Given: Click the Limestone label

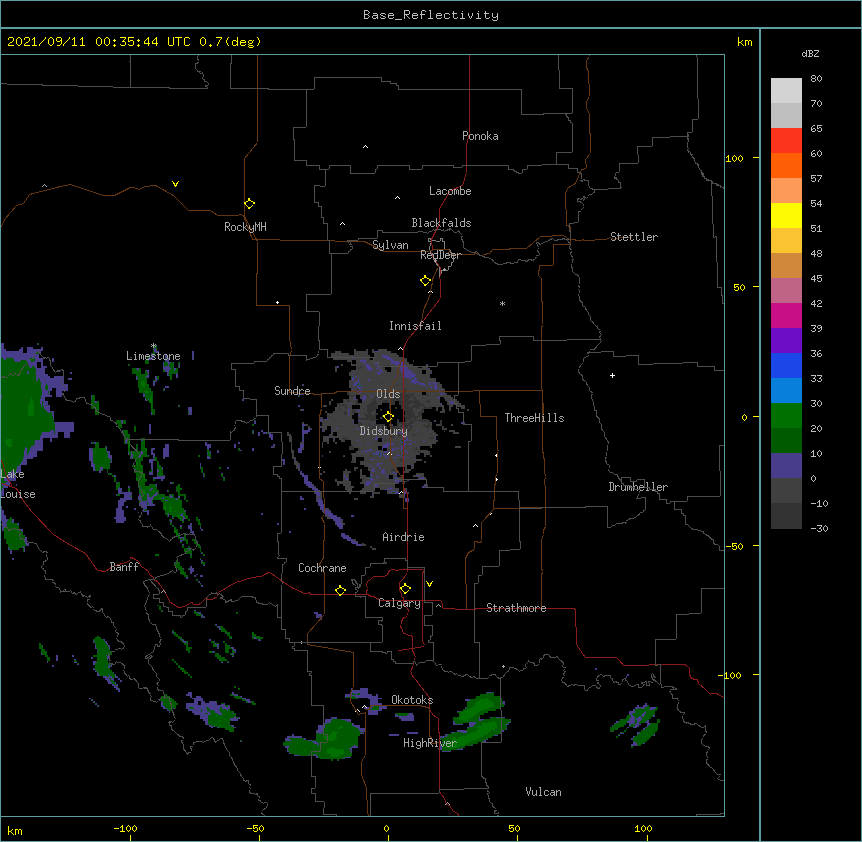Looking at the screenshot, I should pos(153,356).
